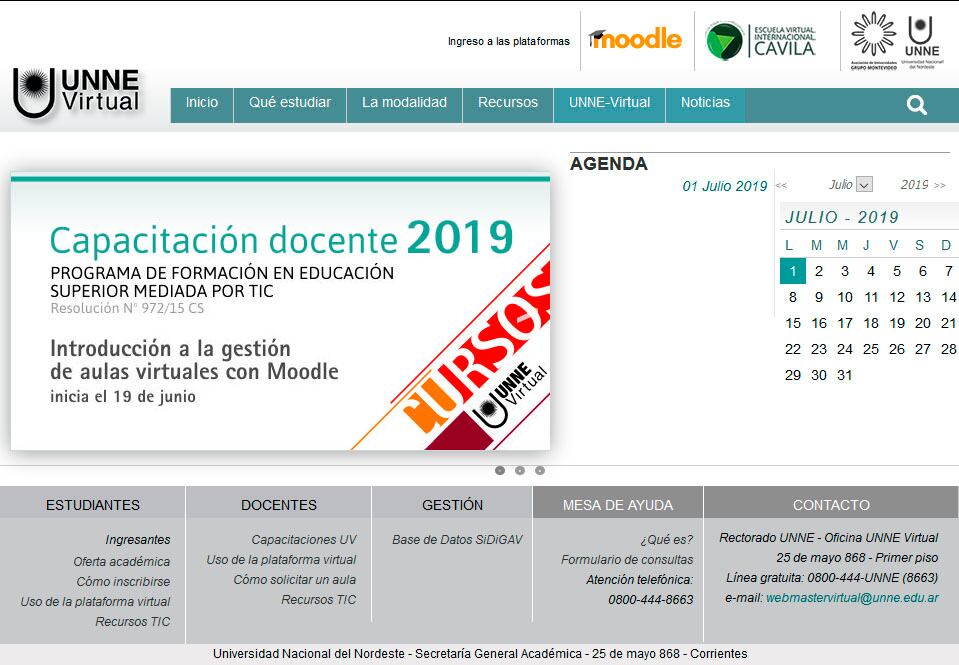Open the Formulario de consultas link

[x=627, y=560]
